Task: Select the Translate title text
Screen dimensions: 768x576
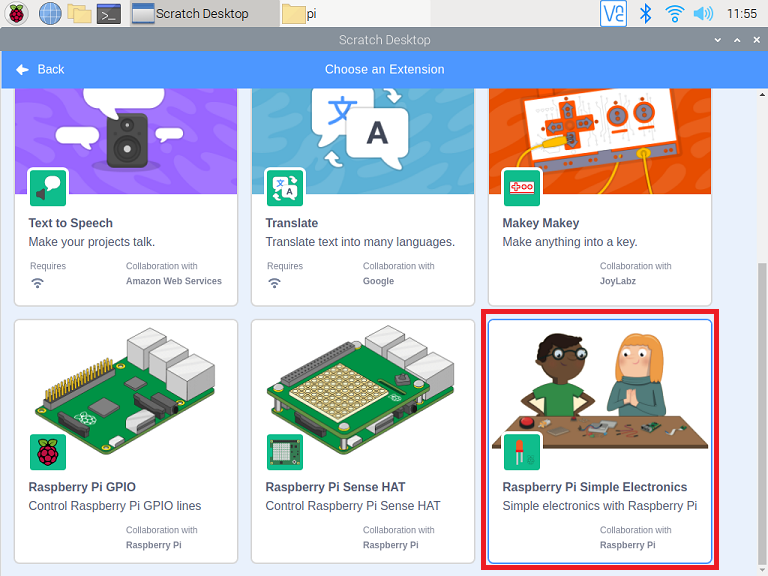Action: [292, 223]
